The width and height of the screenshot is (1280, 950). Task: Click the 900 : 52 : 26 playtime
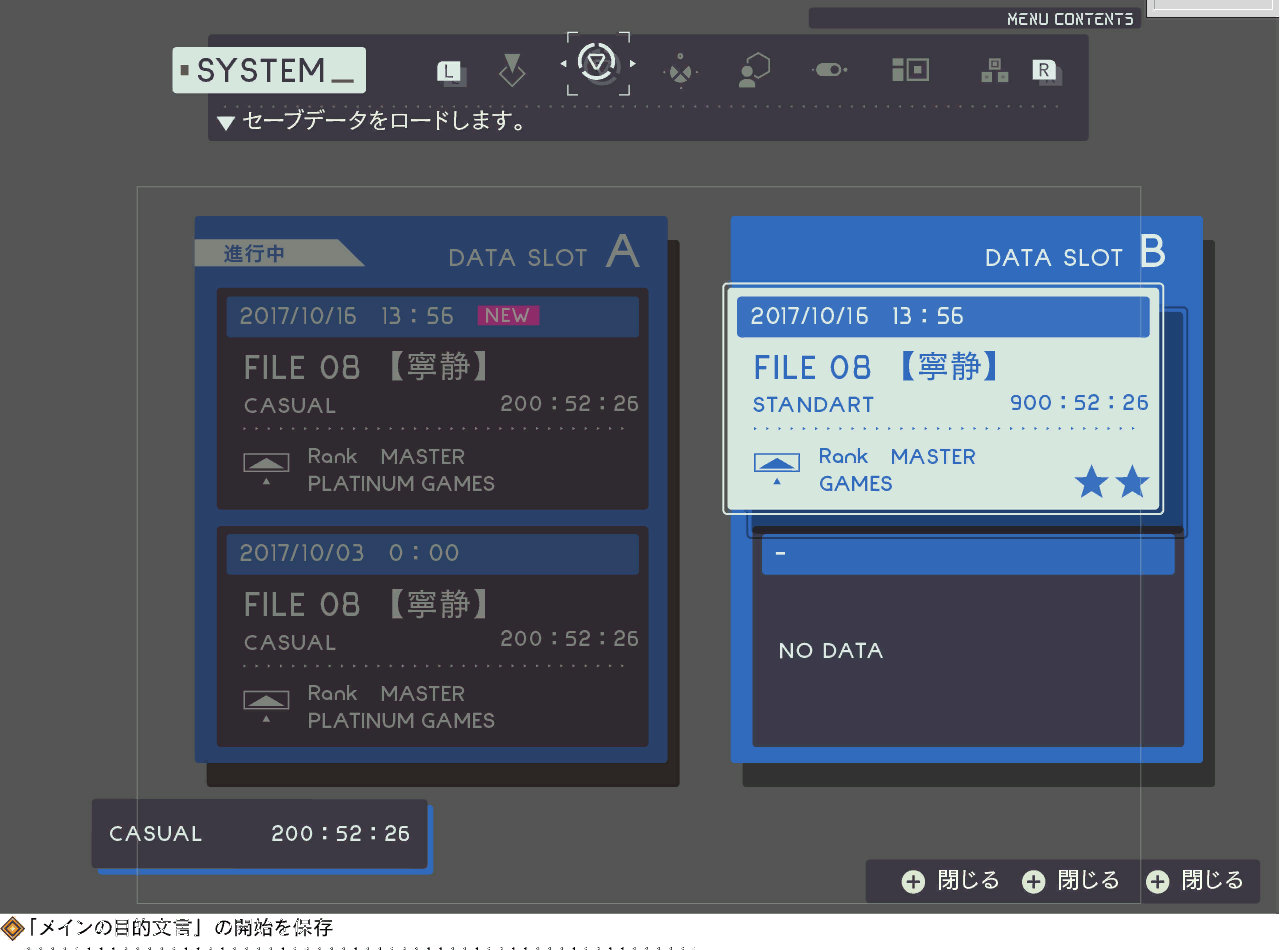pyautogui.click(x=1079, y=403)
